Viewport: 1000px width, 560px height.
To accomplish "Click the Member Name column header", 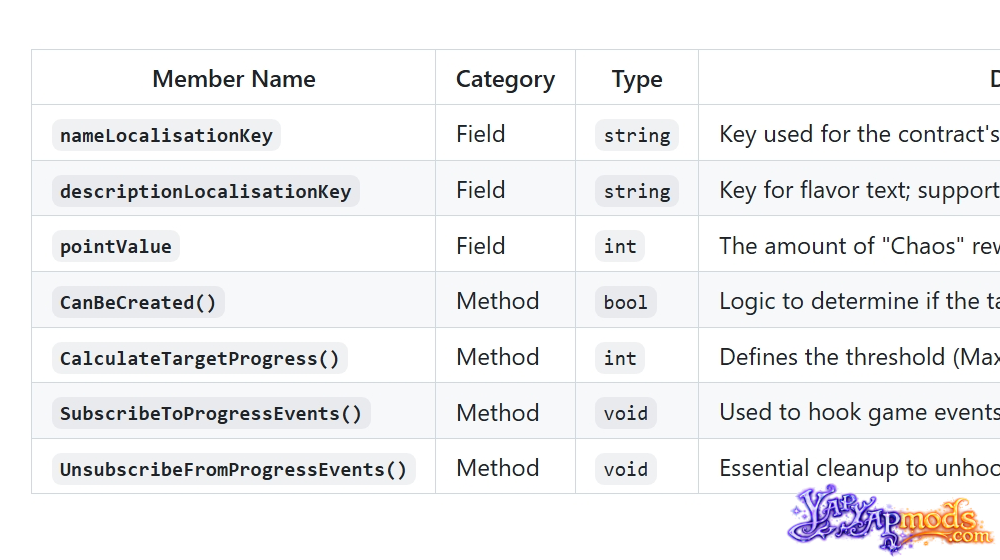I will [x=234, y=79].
